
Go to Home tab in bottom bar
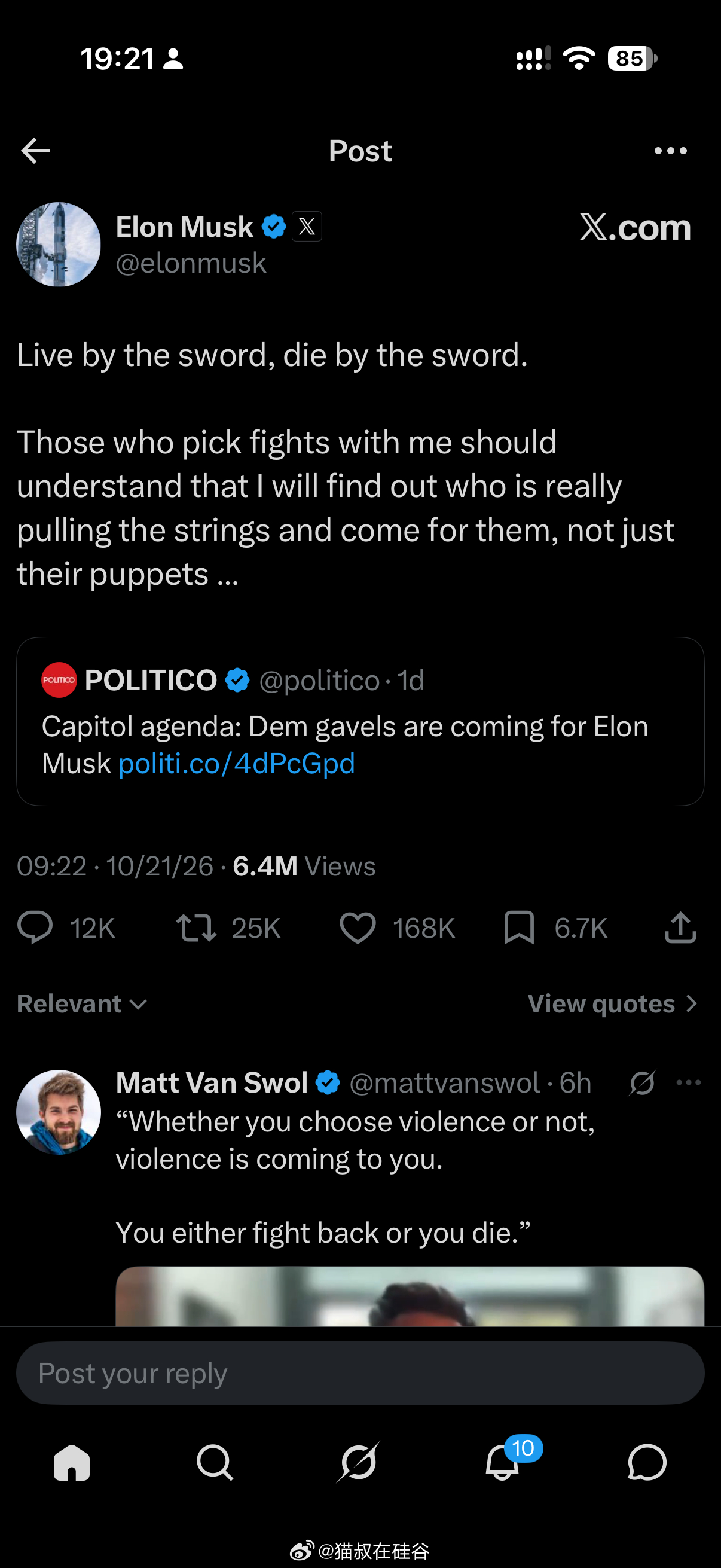(x=72, y=1462)
